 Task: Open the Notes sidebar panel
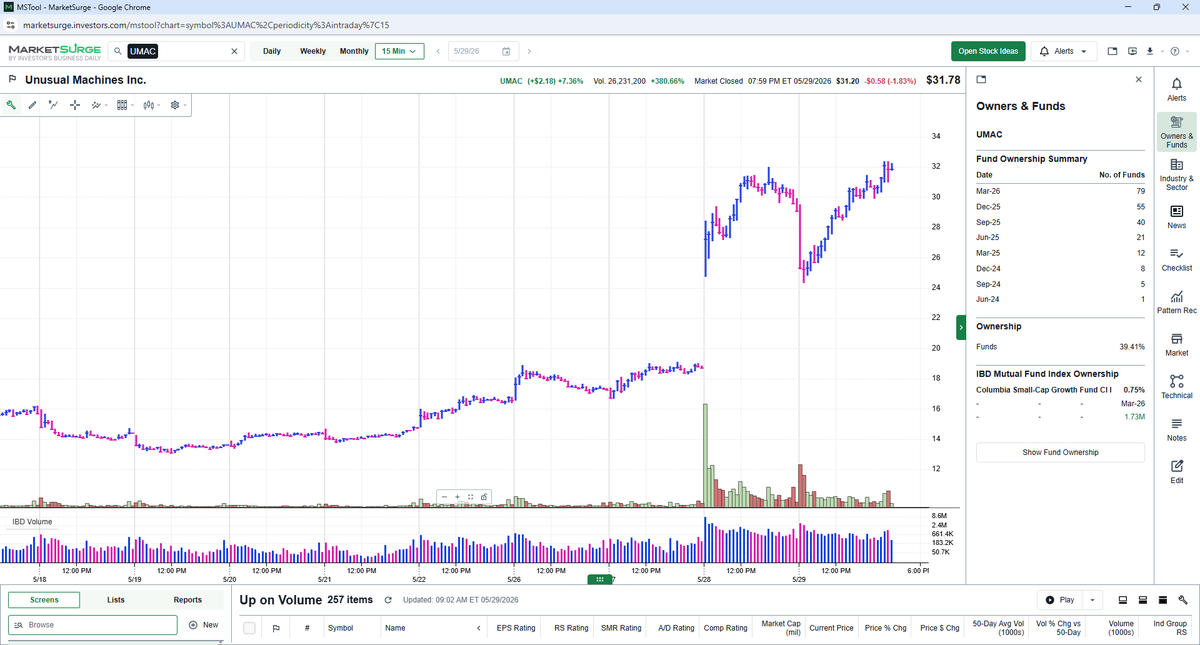tap(1176, 430)
